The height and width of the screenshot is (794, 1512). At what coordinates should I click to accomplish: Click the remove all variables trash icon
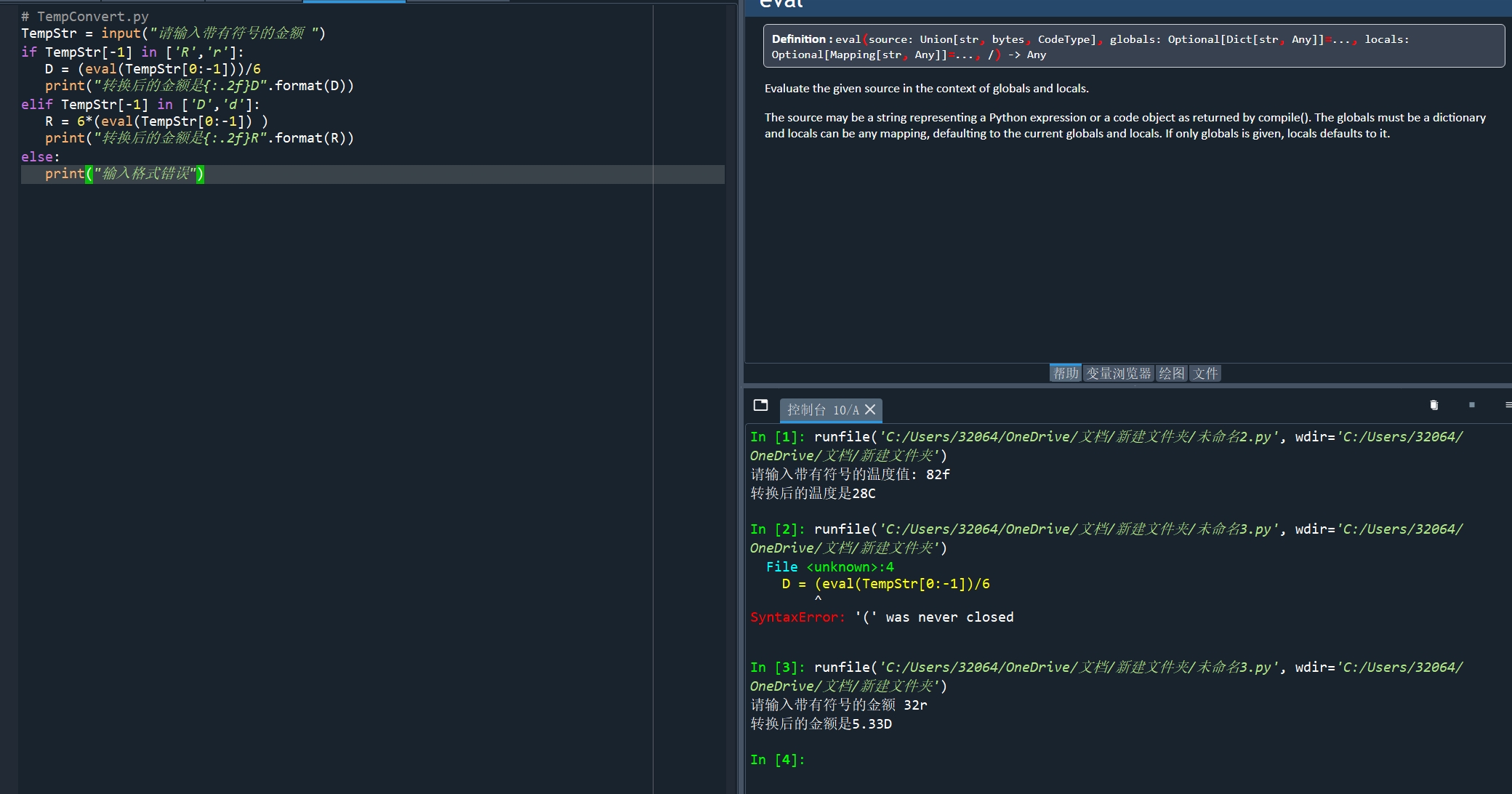1433,405
